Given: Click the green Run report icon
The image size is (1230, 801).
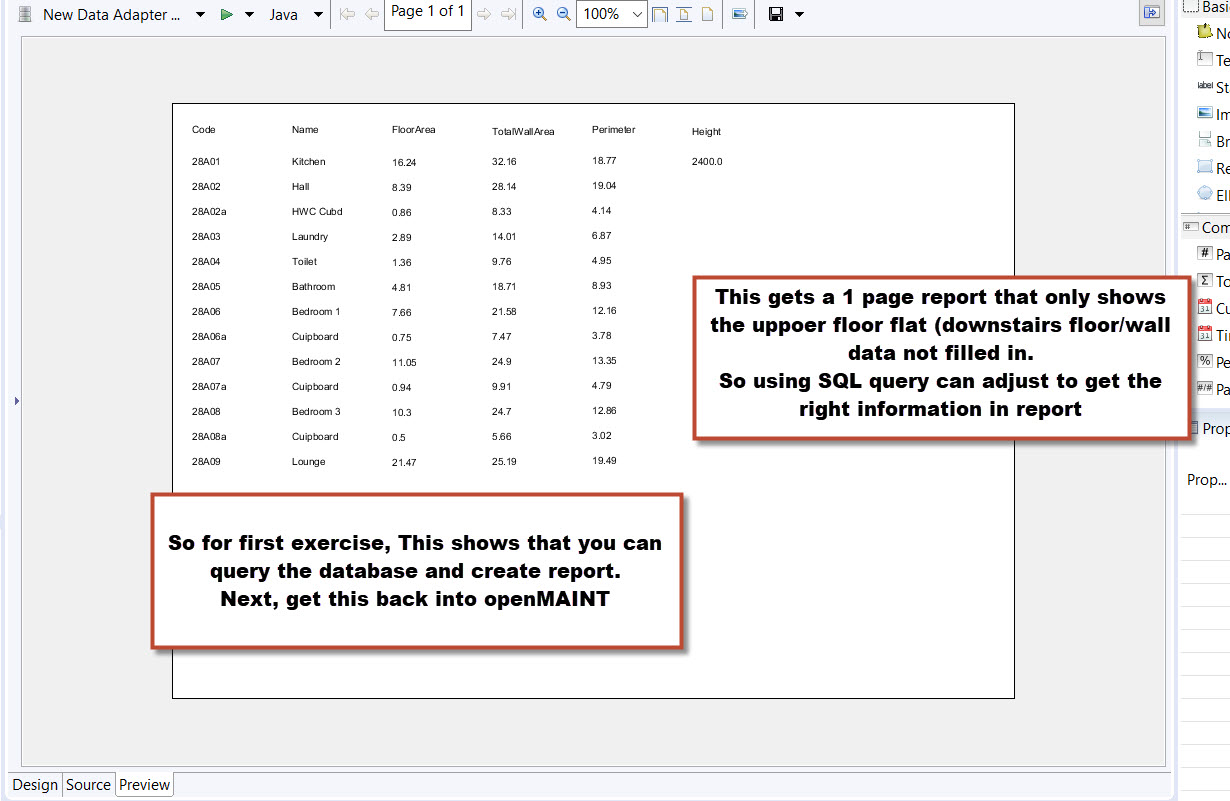Looking at the screenshot, I should pyautogui.click(x=227, y=15).
